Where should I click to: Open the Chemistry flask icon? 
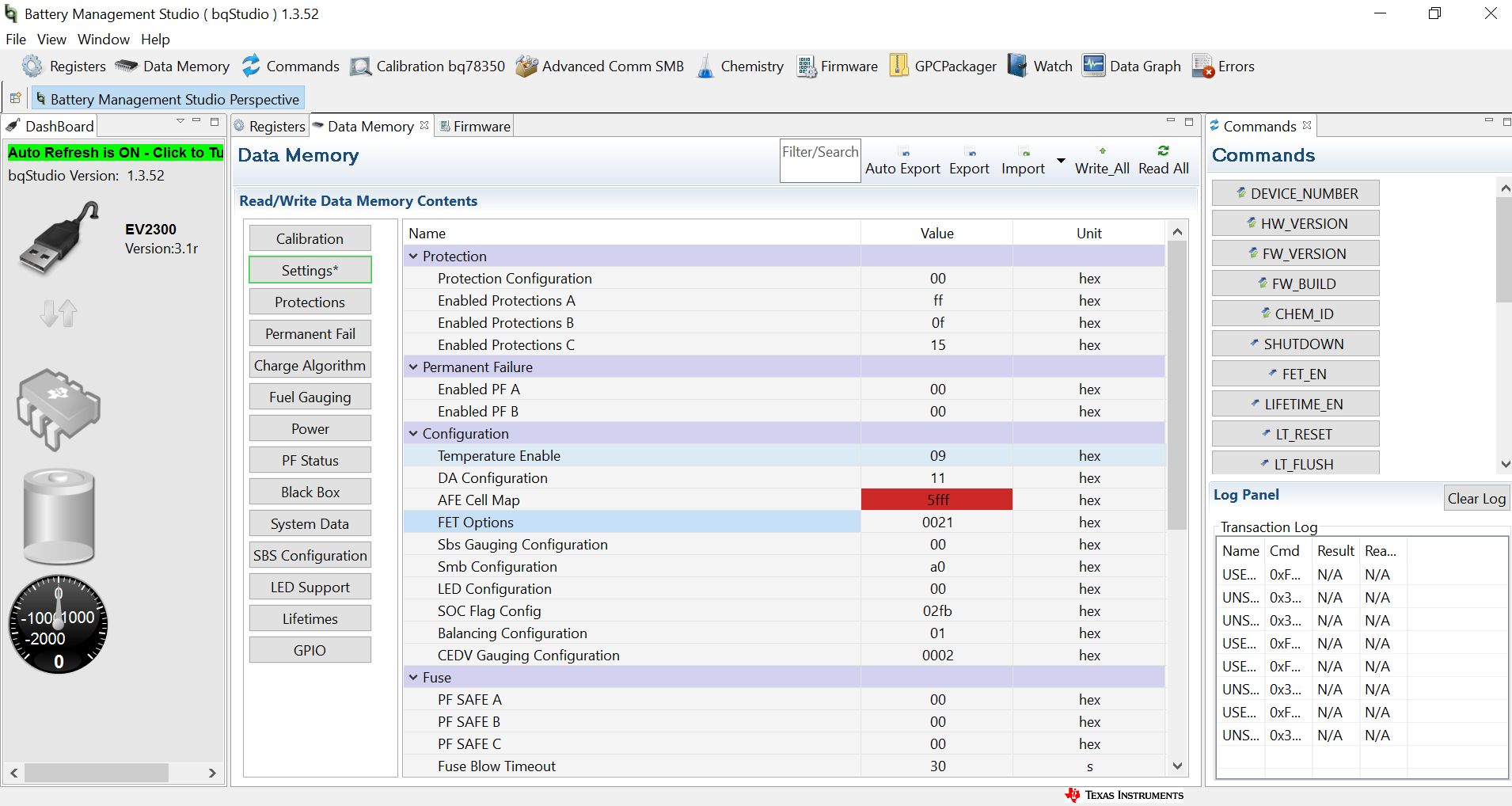tap(705, 67)
